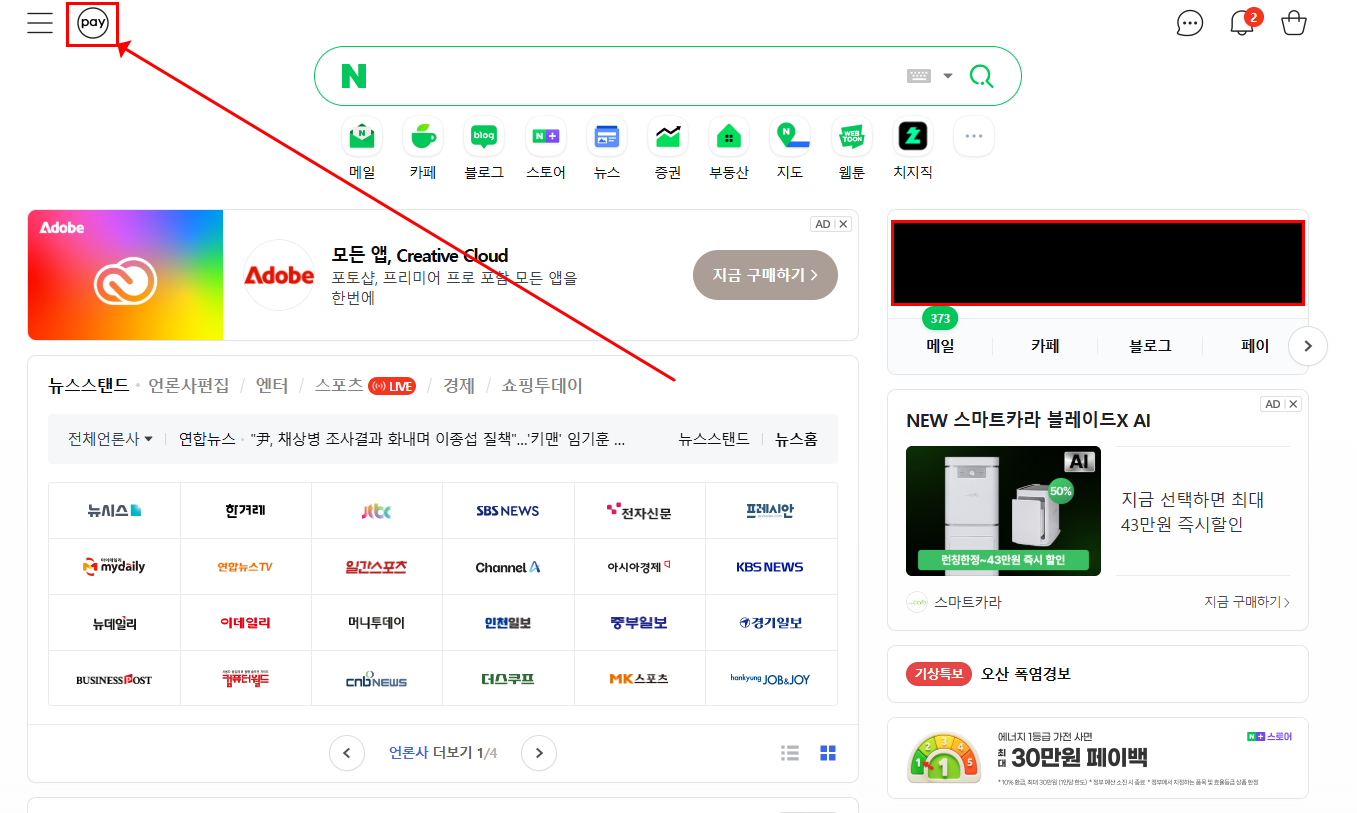
Task: Click 지금 구매하기 in 스마트카라 ad
Action: click(1247, 602)
